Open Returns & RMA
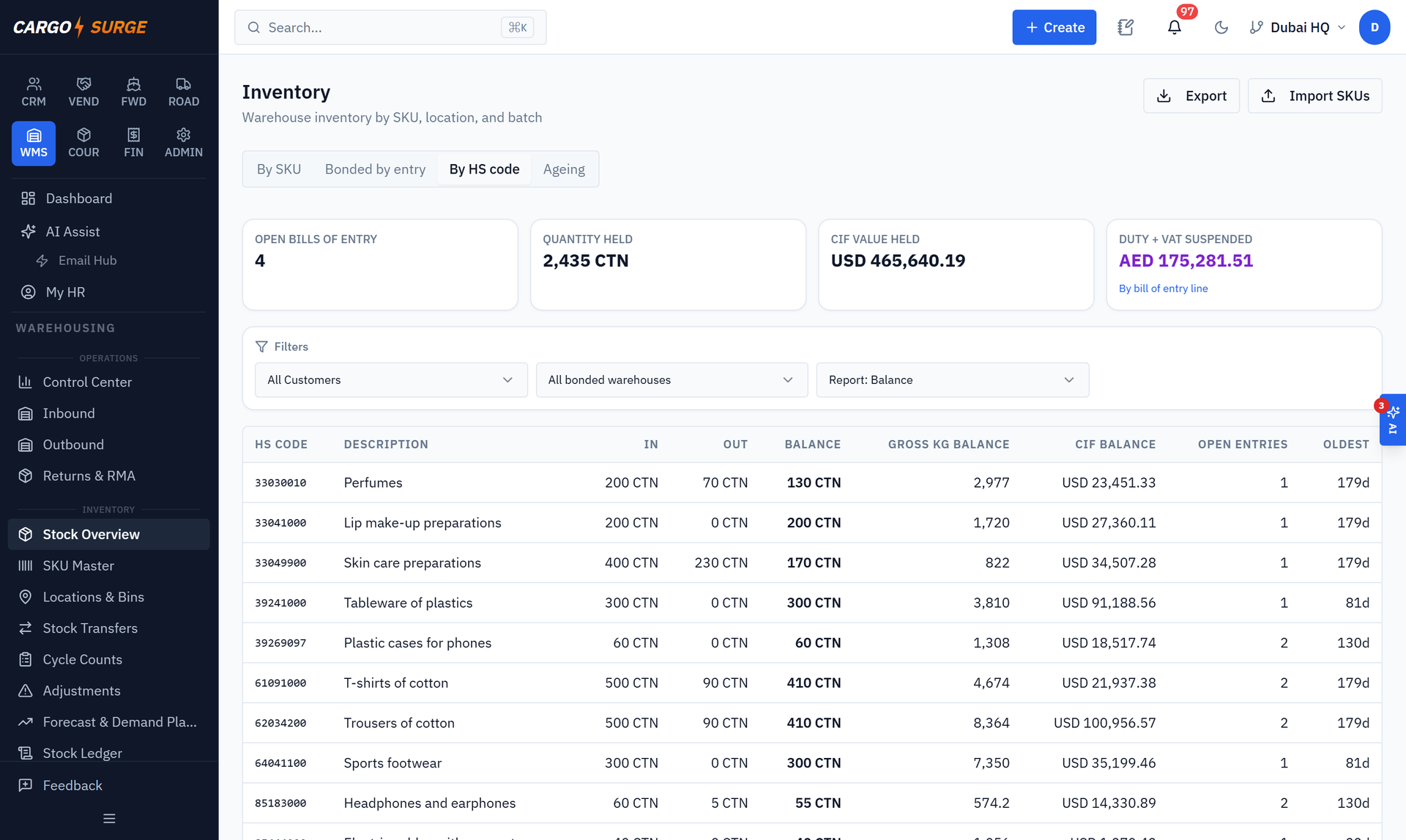 pyautogui.click(x=109, y=476)
